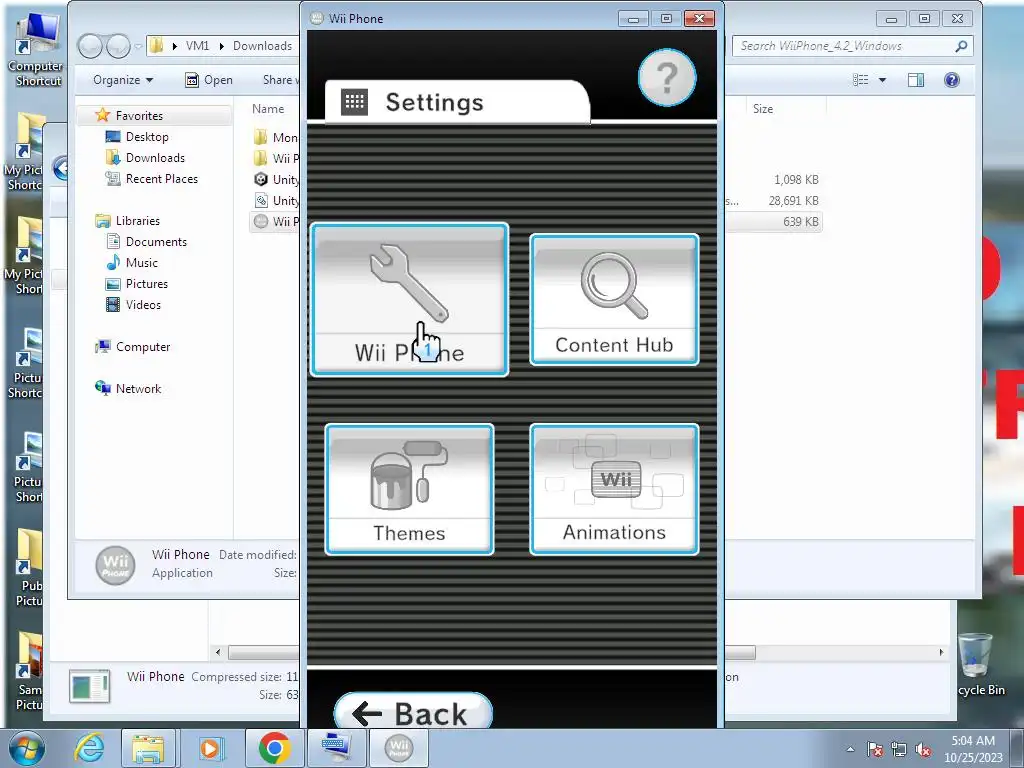Click the computer keyboard taskbar icon

tap(336, 748)
